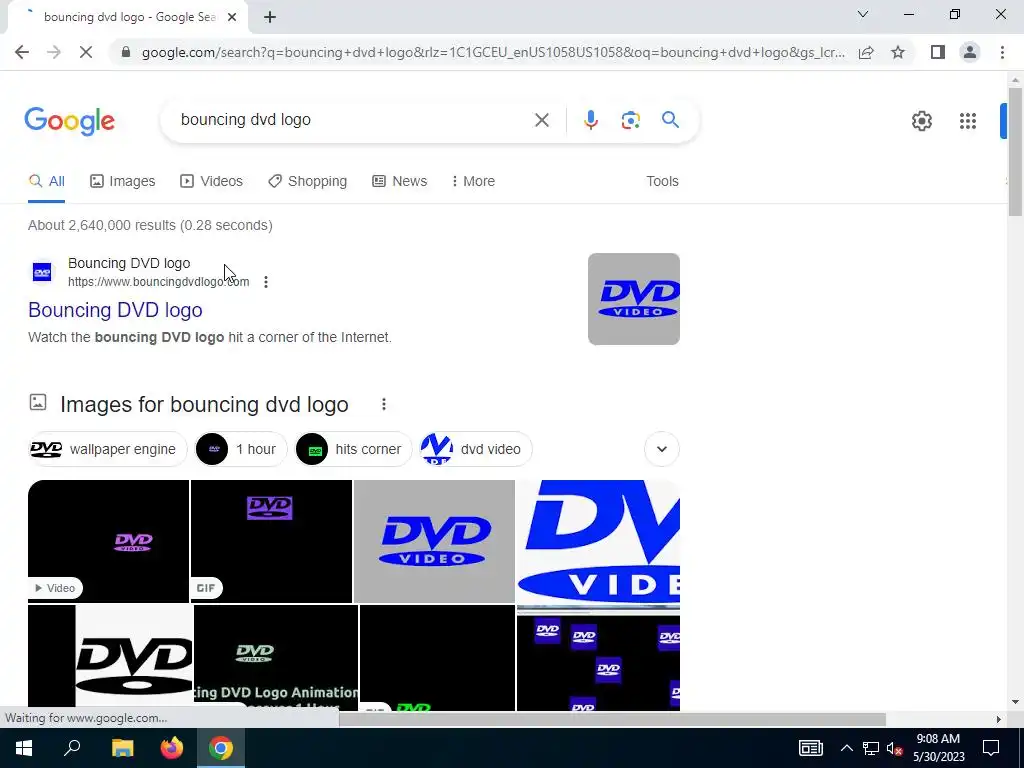Filter images by 1 hour chip
Screen dimensions: 1024x768
[x=241, y=449]
